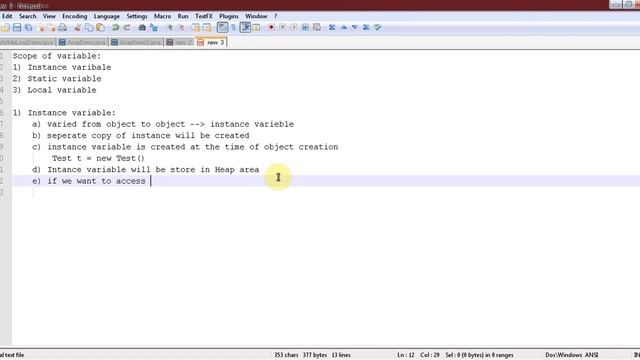Click the '3) Local variable' line
The width and height of the screenshot is (640, 360).
55,90
